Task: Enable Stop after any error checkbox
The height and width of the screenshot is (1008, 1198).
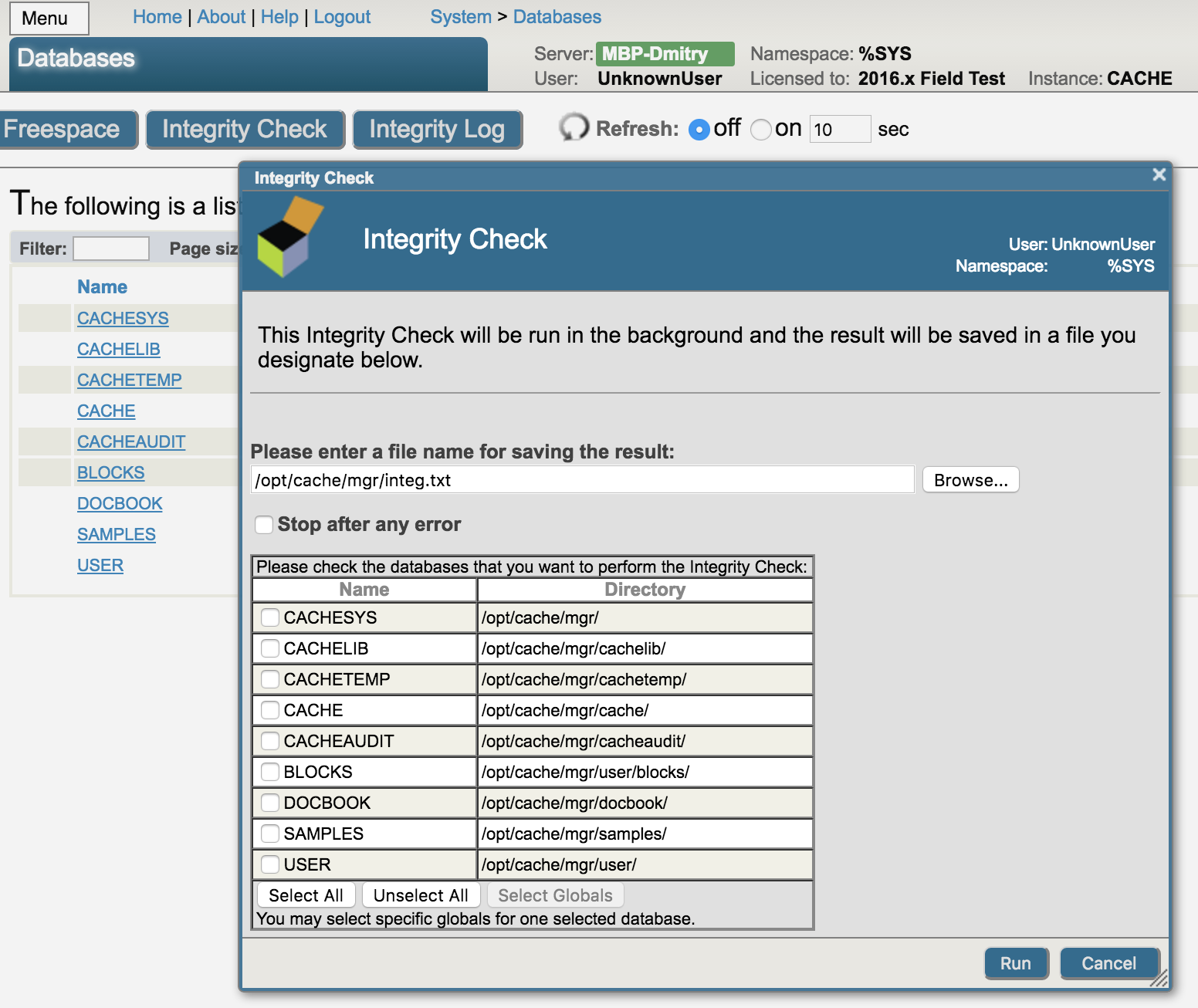Action: tap(264, 525)
